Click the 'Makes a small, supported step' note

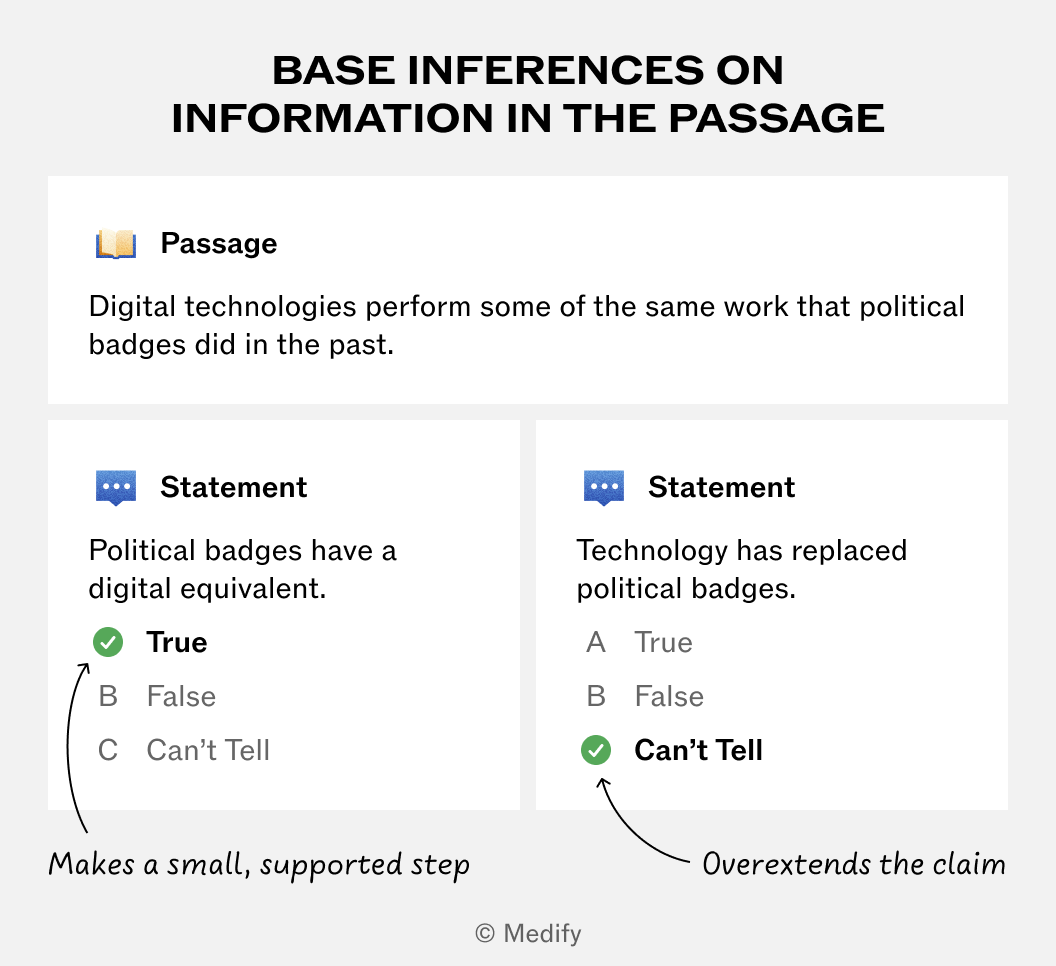pos(259,865)
